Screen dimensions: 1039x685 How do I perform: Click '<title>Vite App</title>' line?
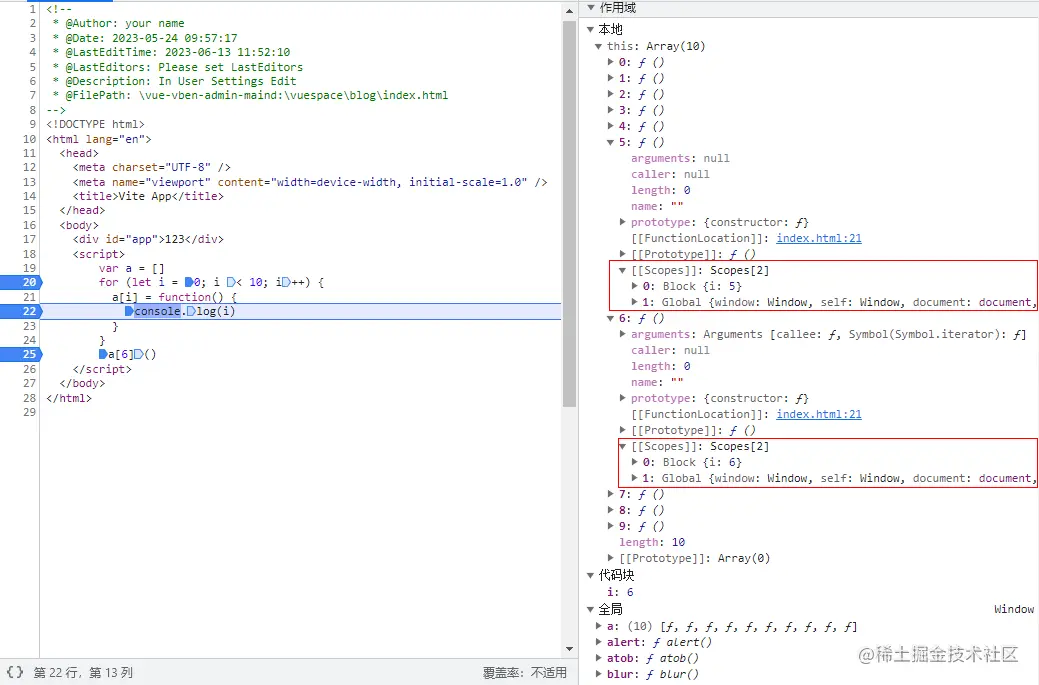click(148, 196)
